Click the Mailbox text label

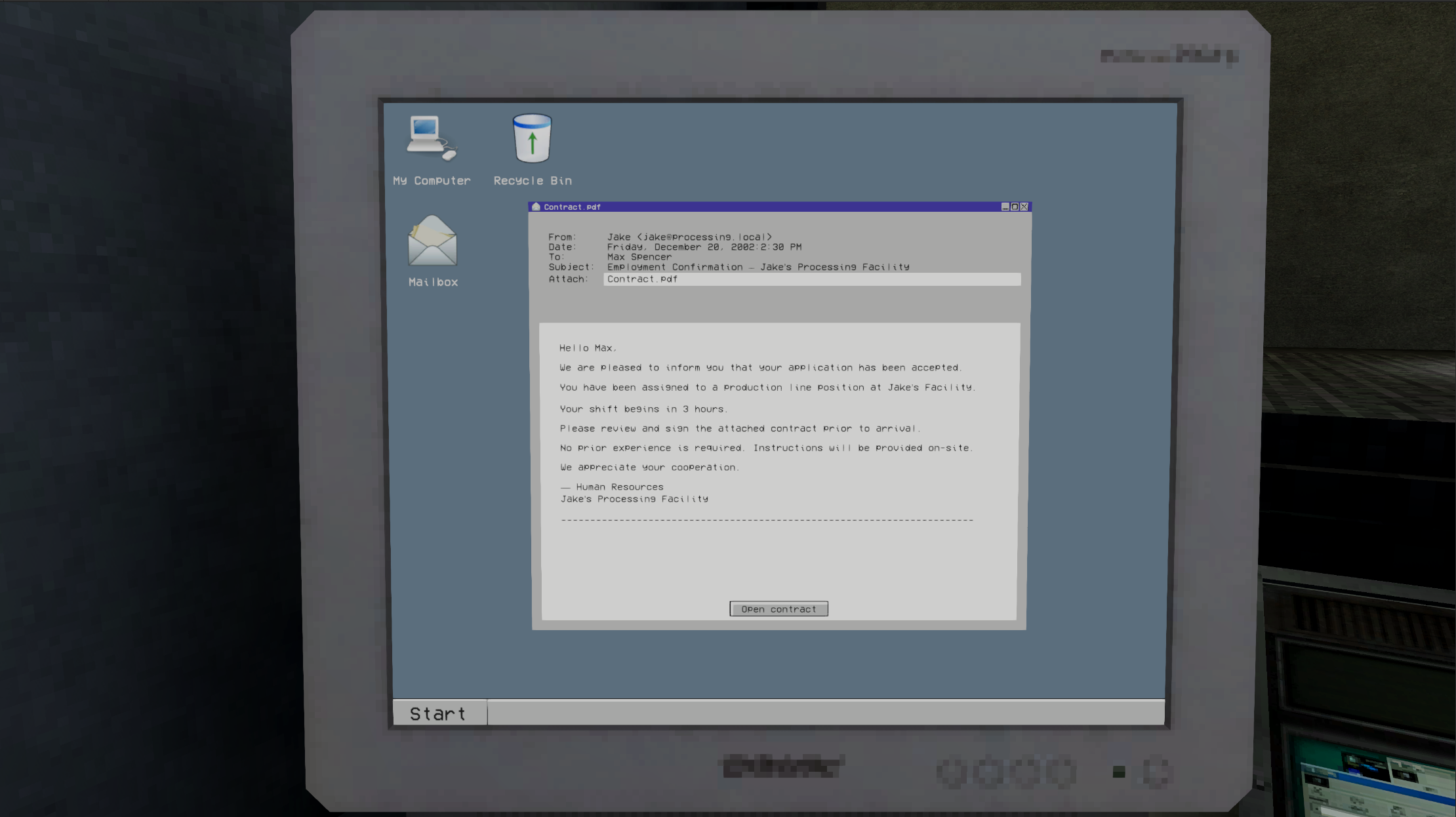click(433, 283)
